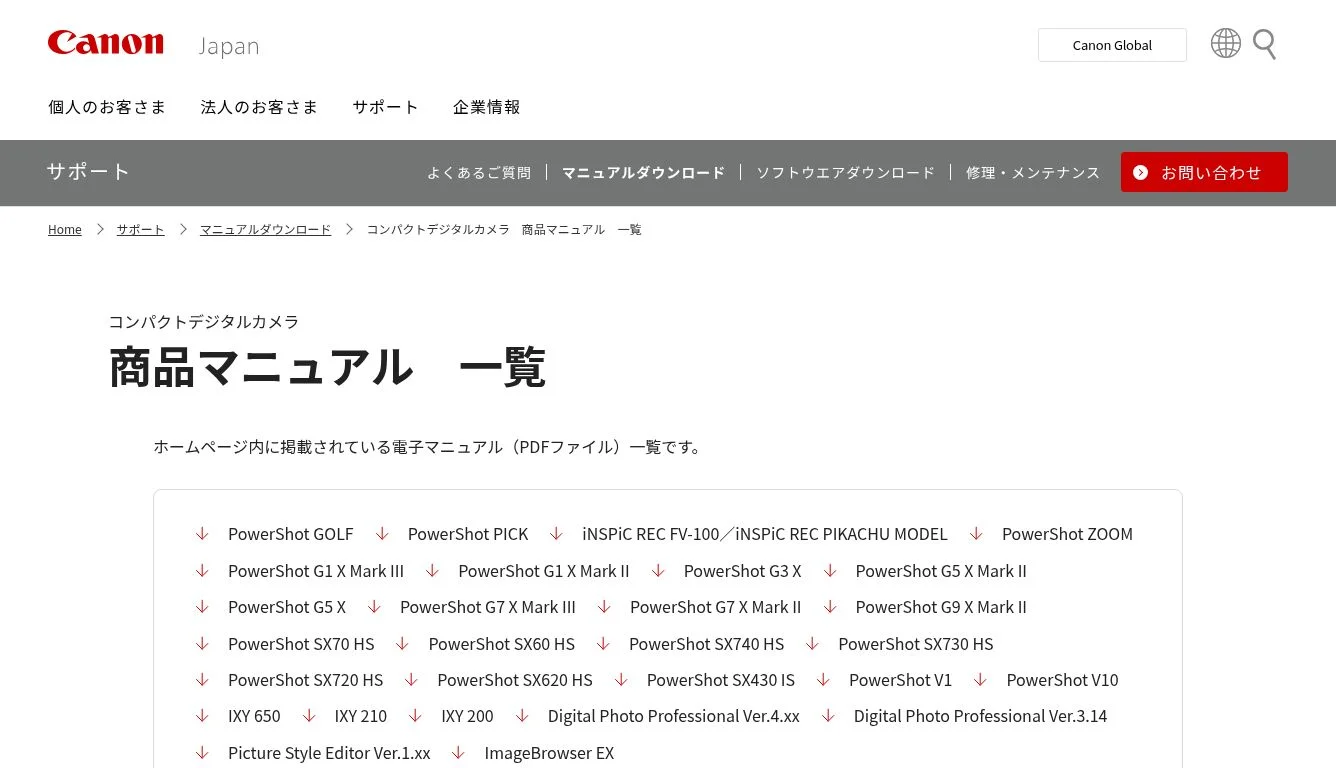Click the お問い合わせ button
Viewport: 1336px width, 768px height.
pos(1204,172)
